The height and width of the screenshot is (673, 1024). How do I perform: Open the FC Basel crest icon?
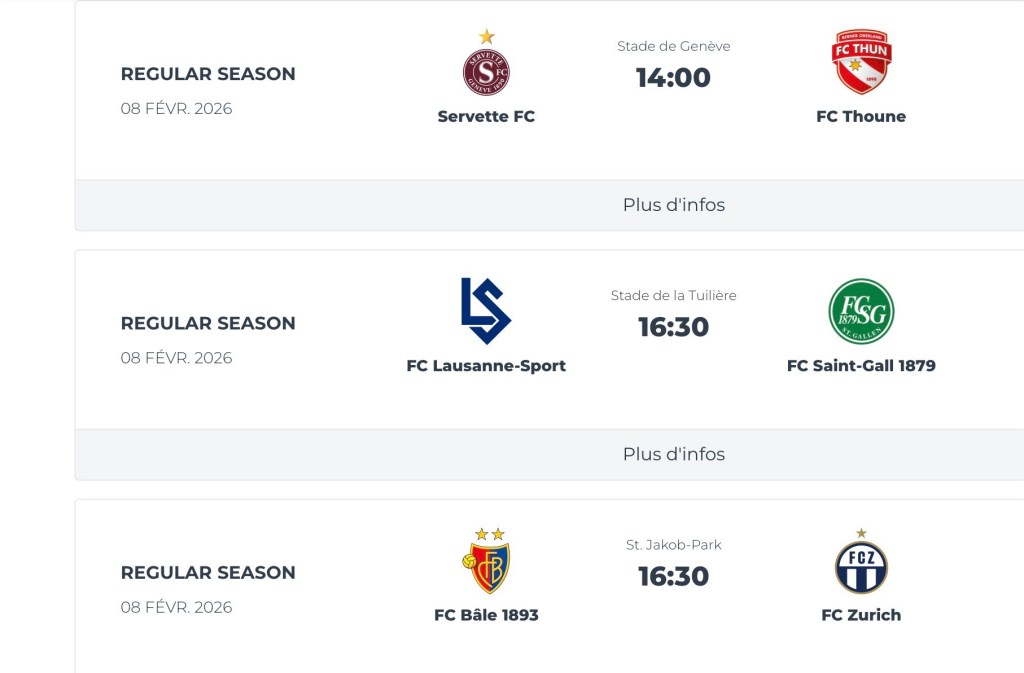click(486, 566)
